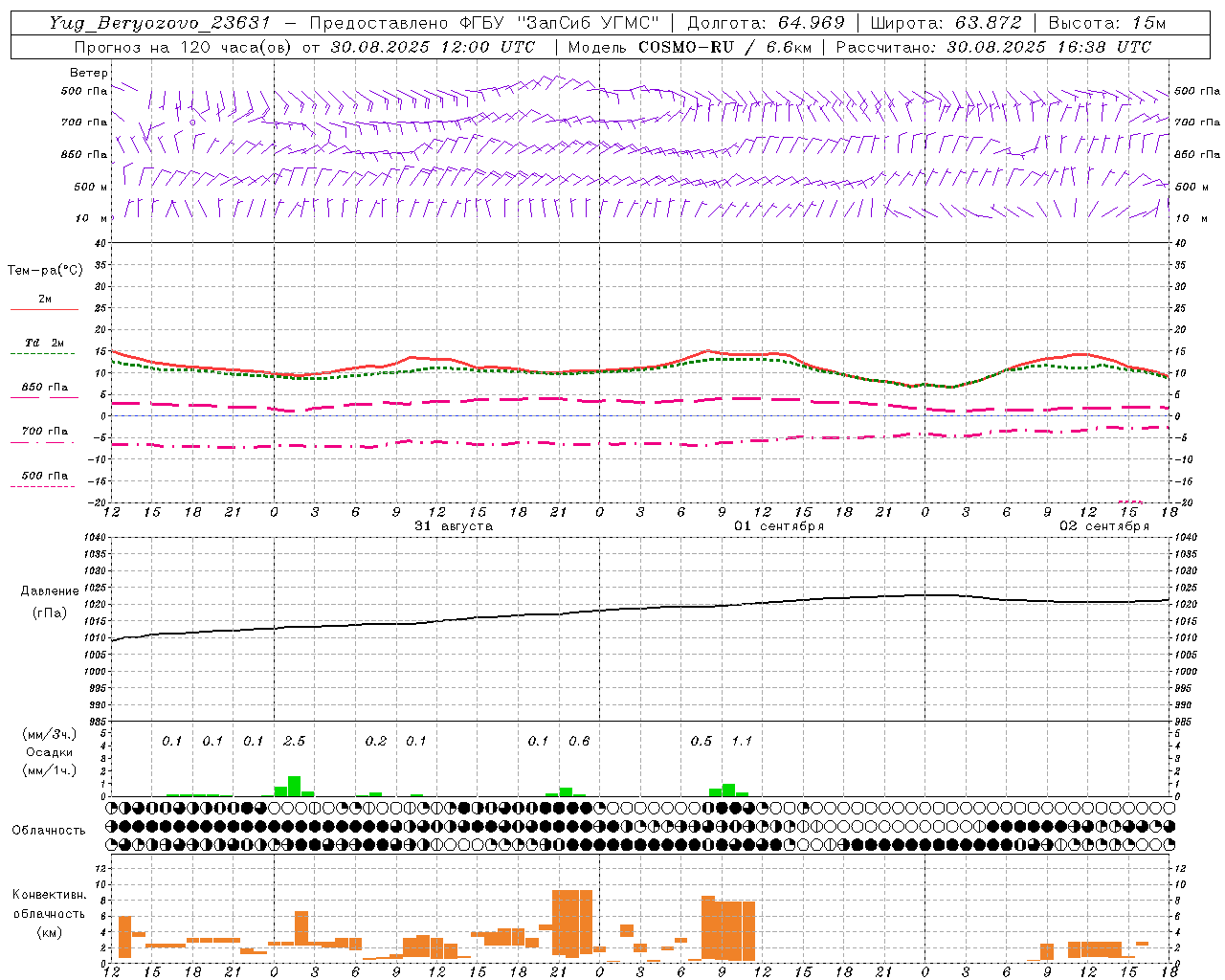Click the Модель COSMO-RU / 6.6км label
Screen dimensions: 1225x980
[690, 47]
